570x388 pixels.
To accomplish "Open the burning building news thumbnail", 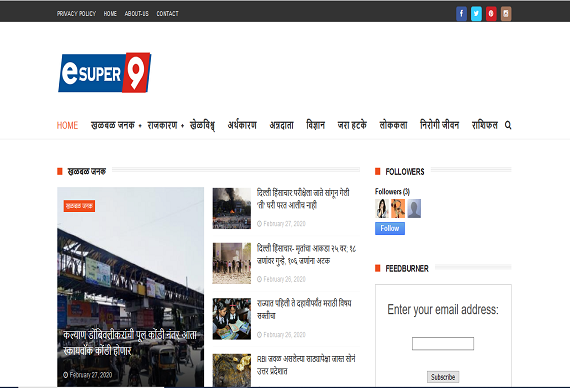I will (x=232, y=208).
